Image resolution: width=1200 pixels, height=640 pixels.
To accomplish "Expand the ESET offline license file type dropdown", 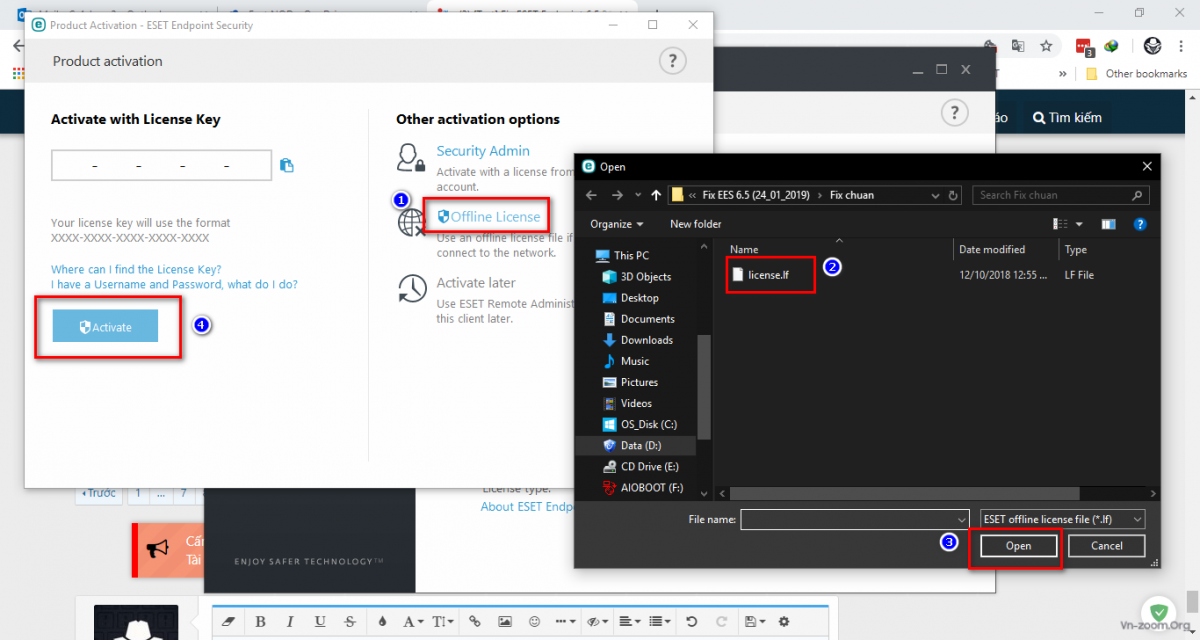I will pyautogui.click(x=1062, y=519).
